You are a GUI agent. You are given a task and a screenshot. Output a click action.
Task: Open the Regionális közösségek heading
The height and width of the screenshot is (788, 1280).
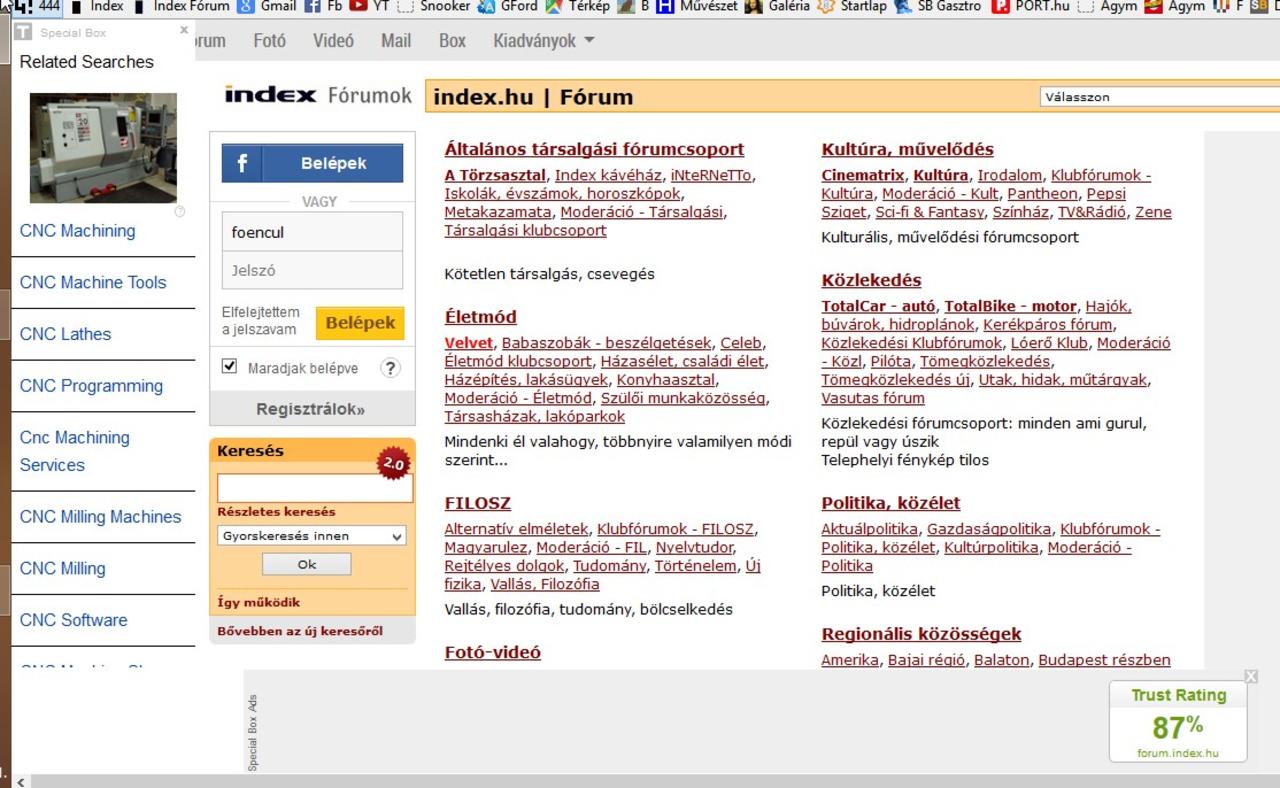pyautogui.click(x=921, y=634)
